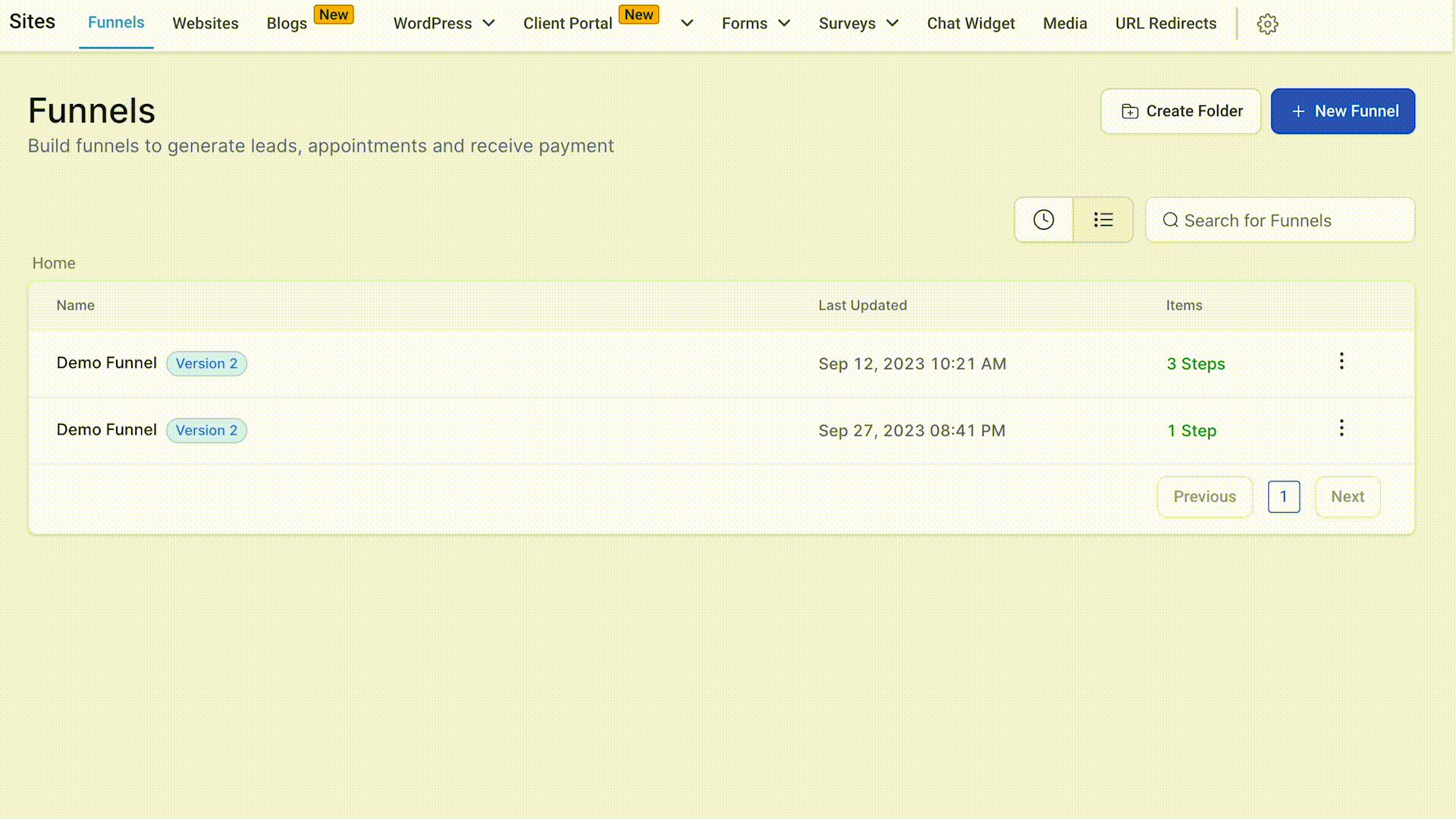The width and height of the screenshot is (1456, 819).
Task: Expand the chevron after Client Portal
Action: tap(687, 24)
